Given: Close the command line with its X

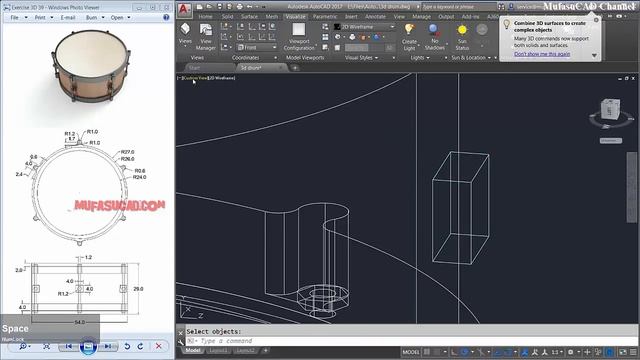Looking at the screenshot, I should pos(181,333).
